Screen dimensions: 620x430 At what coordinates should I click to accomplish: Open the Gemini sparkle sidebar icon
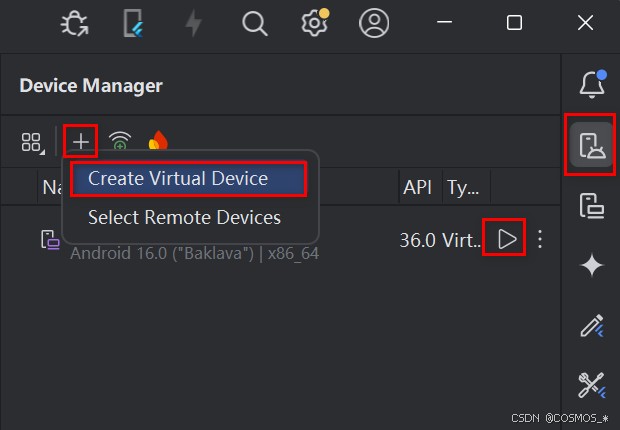[x=592, y=265]
